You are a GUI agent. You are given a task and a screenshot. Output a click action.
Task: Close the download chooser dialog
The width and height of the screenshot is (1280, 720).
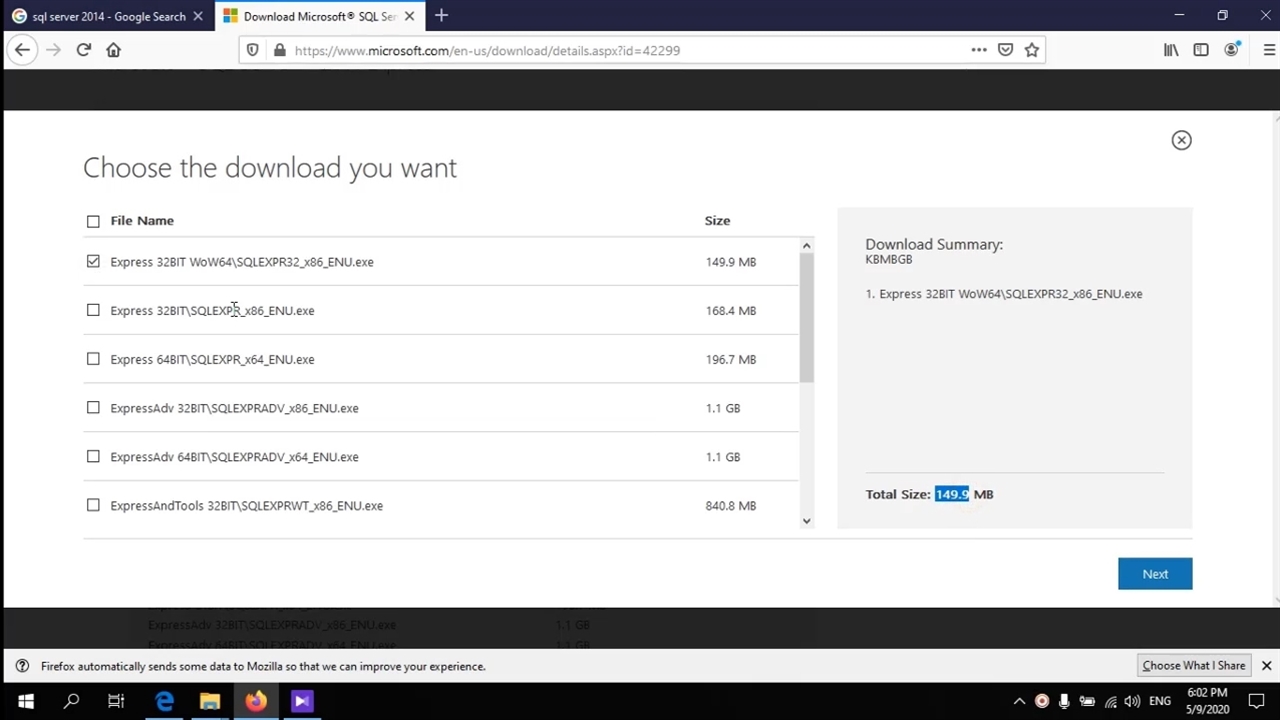point(1181,140)
